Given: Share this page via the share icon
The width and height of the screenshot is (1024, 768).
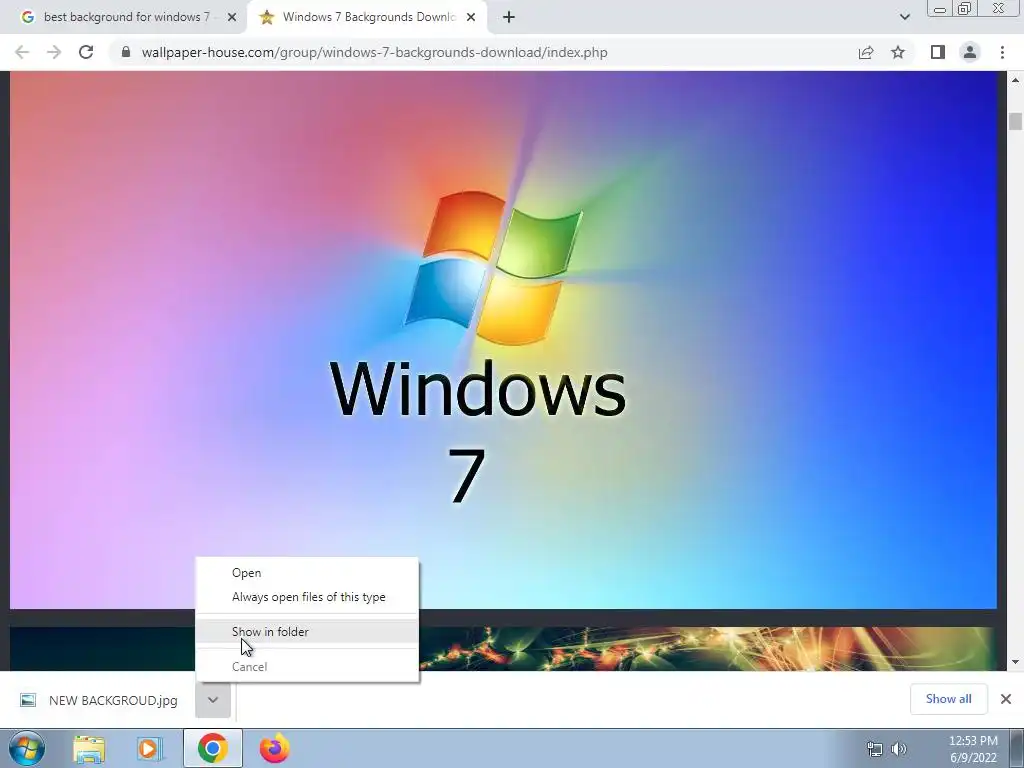Looking at the screenshot, I should point(866,52).
